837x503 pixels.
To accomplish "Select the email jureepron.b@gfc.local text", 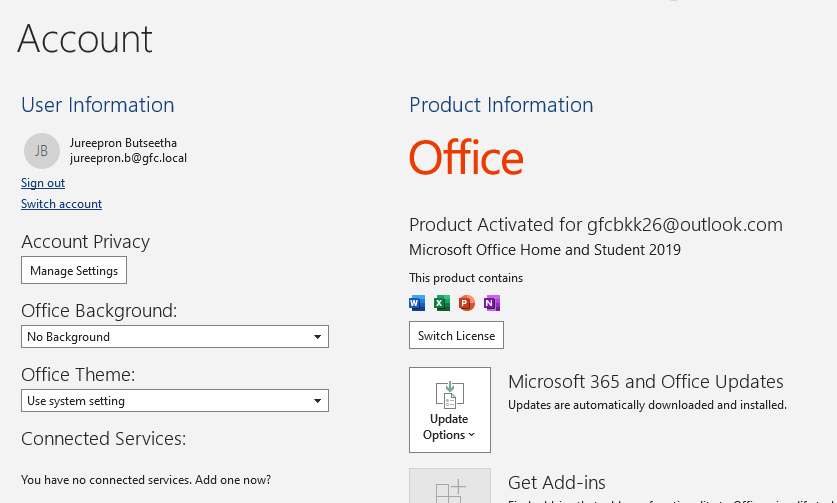I will tap(128, 158).
